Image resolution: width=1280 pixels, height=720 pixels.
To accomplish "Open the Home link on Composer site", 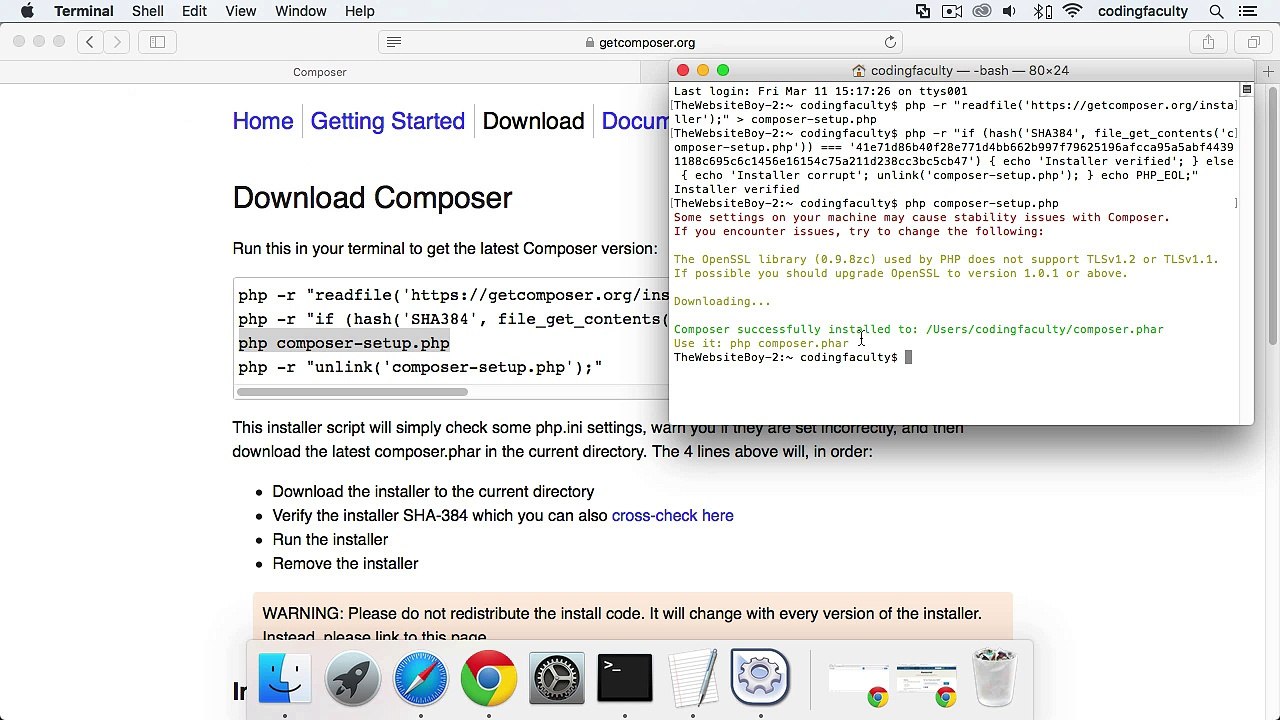I will coord(263,121).
